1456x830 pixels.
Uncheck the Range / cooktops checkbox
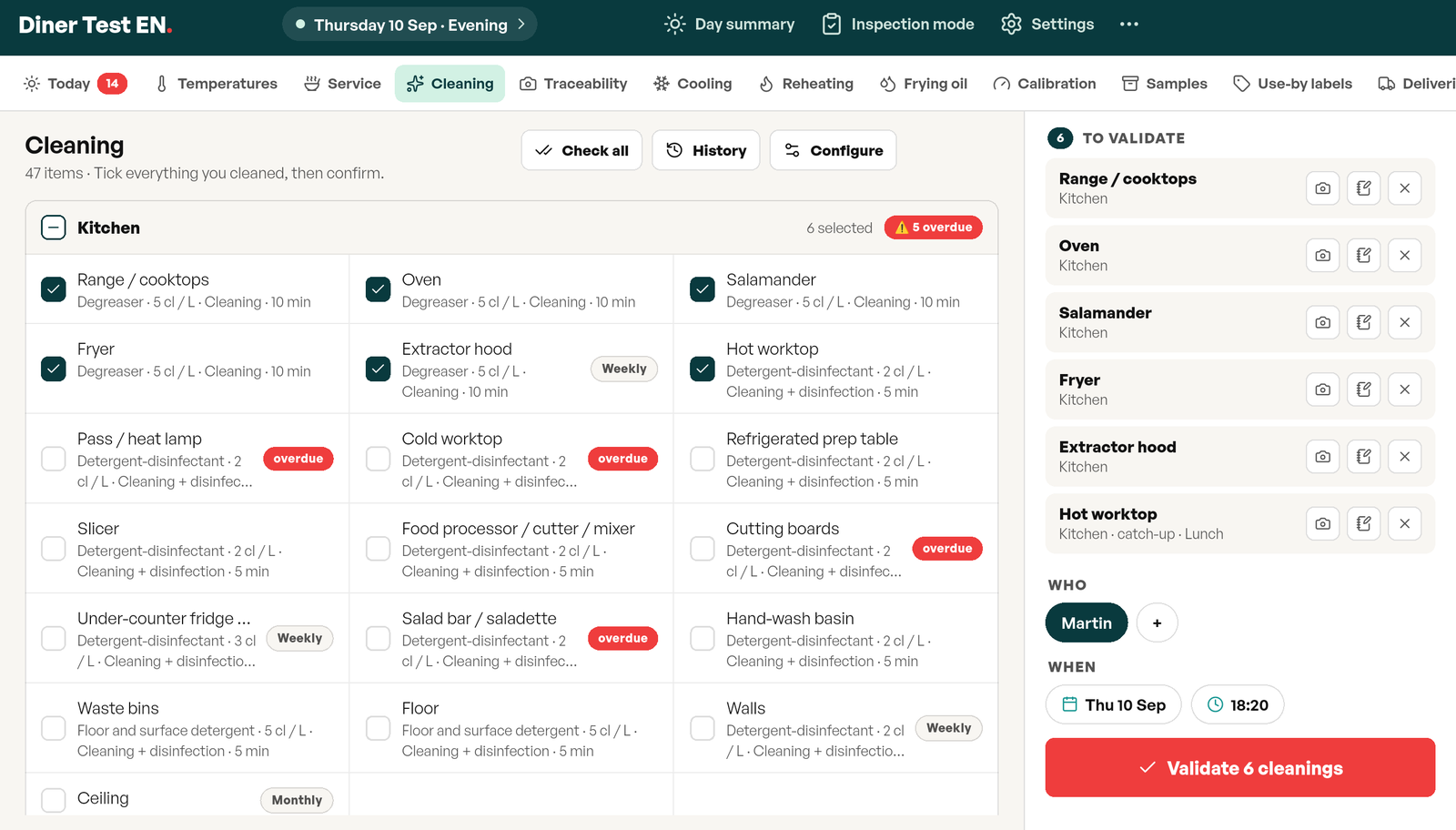point(54,289)
